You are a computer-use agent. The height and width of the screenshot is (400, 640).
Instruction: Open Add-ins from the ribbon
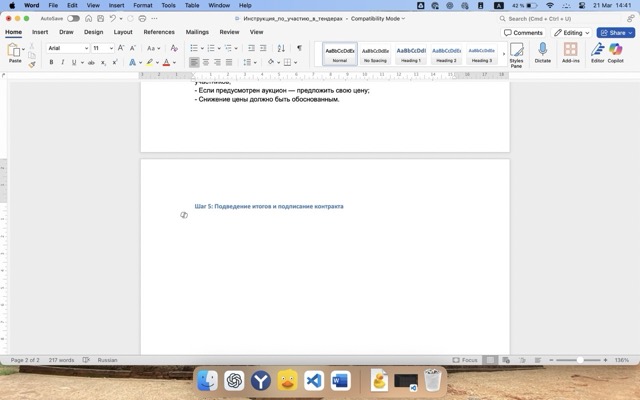(x=571, y=54)
